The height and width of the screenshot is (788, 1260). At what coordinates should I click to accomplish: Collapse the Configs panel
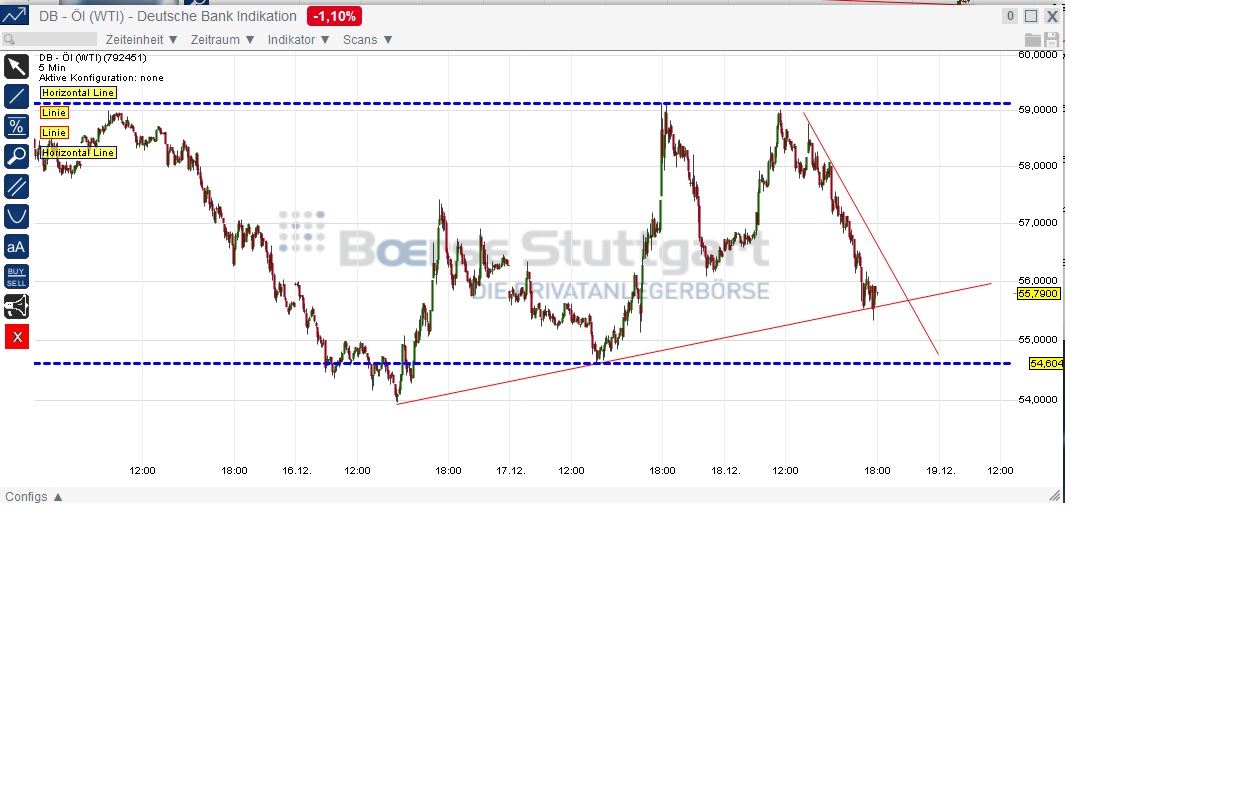33,496
